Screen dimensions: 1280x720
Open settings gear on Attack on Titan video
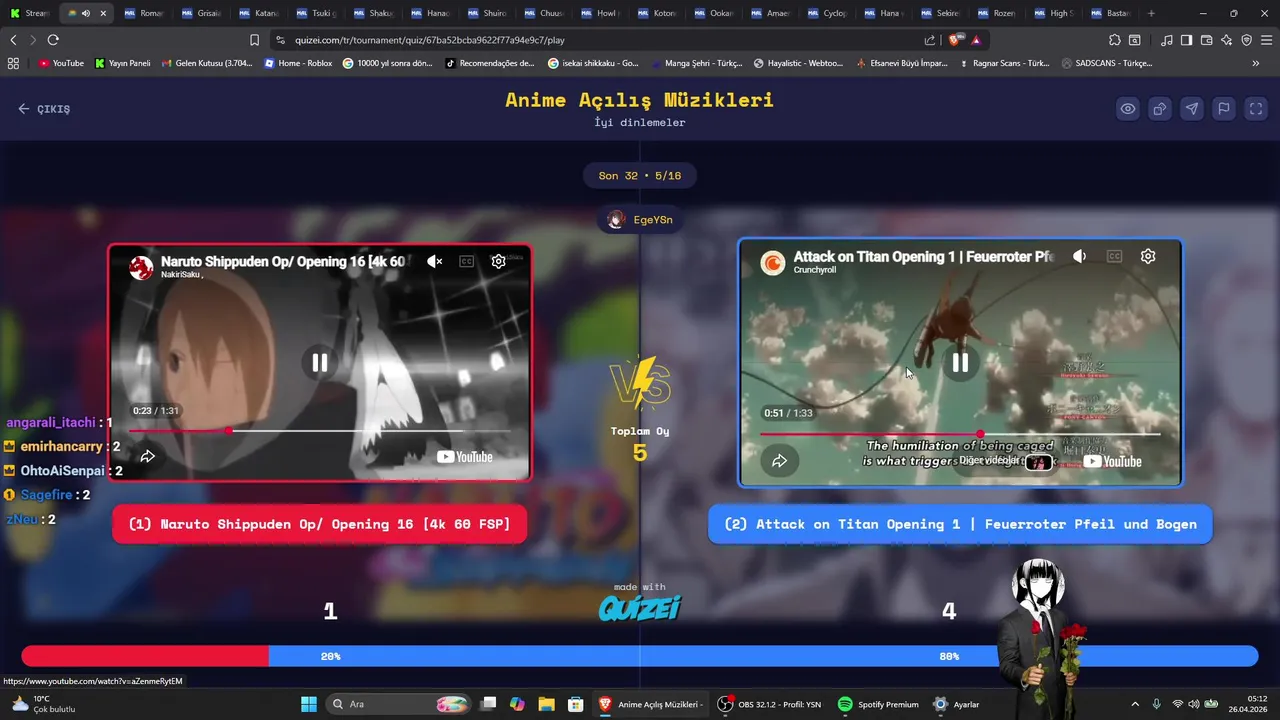pyautogui.click(x=1148, y=256)
